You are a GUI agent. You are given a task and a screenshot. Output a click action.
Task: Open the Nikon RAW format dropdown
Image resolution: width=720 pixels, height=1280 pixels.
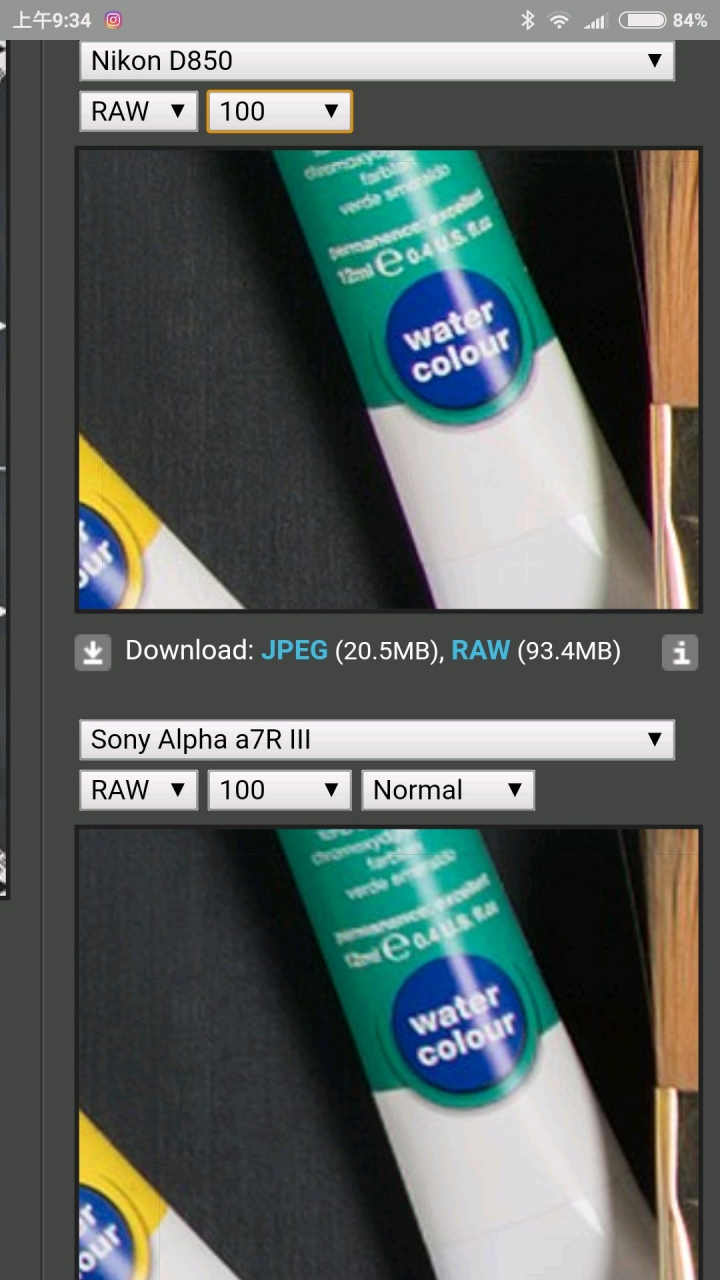138,111
